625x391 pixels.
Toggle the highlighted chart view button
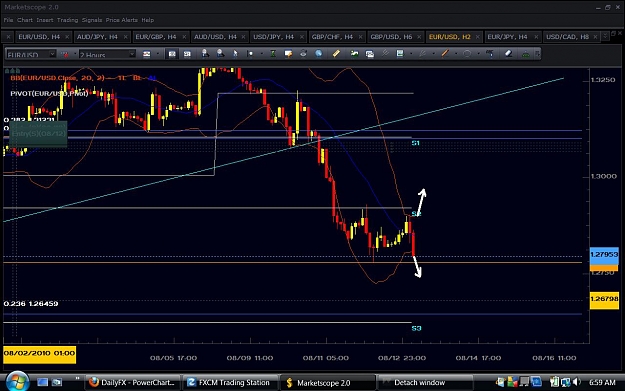pos(172,54)
